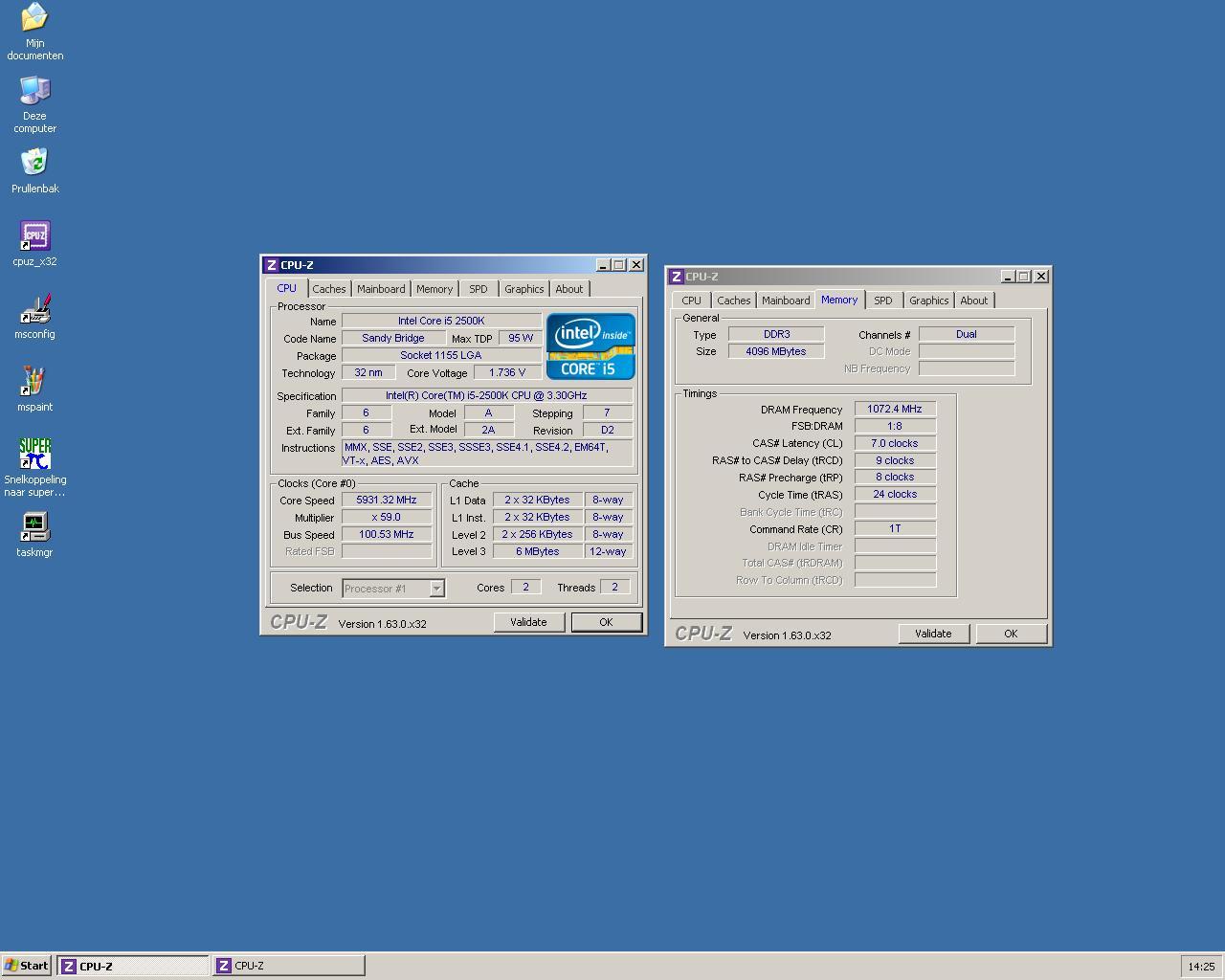Click OK button in CPU window
1225x980 pixels.
coord(606,622)
